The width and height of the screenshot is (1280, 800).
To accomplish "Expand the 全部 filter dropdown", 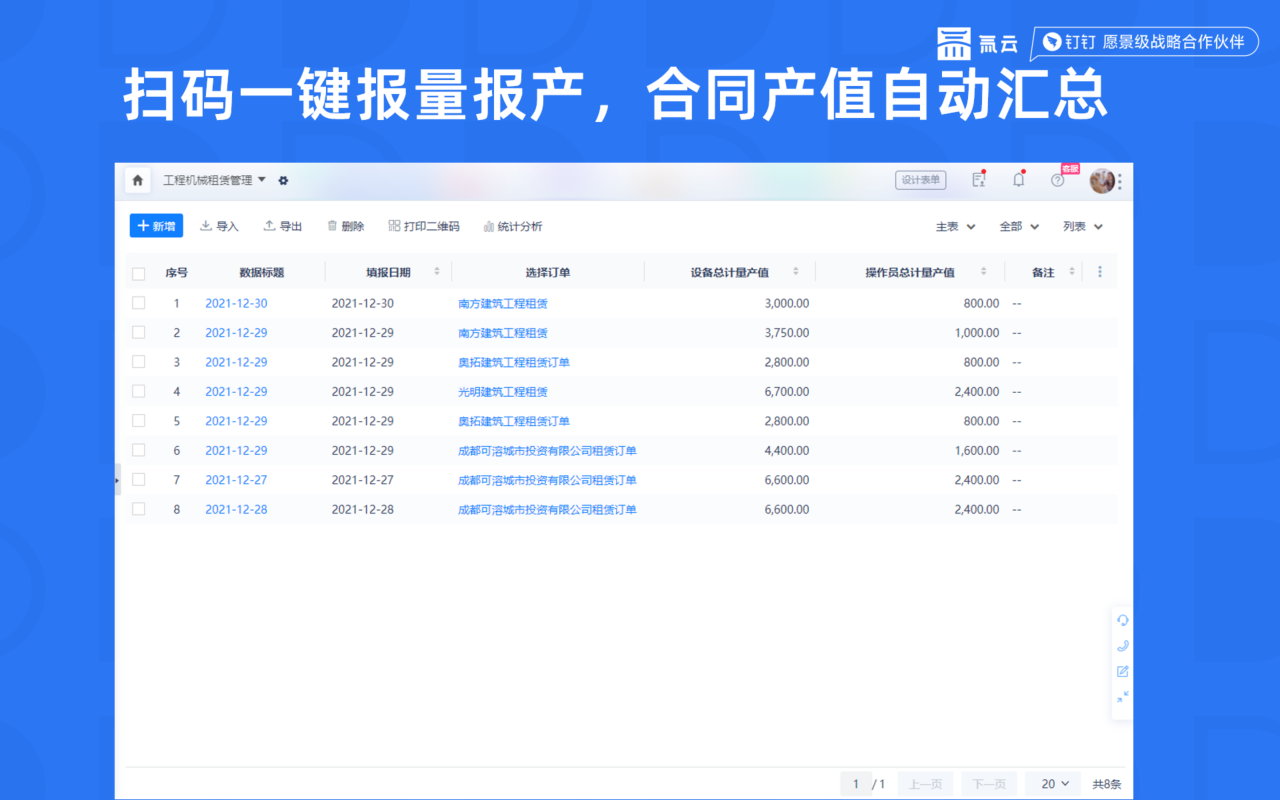I will [x=1019, y=227].
